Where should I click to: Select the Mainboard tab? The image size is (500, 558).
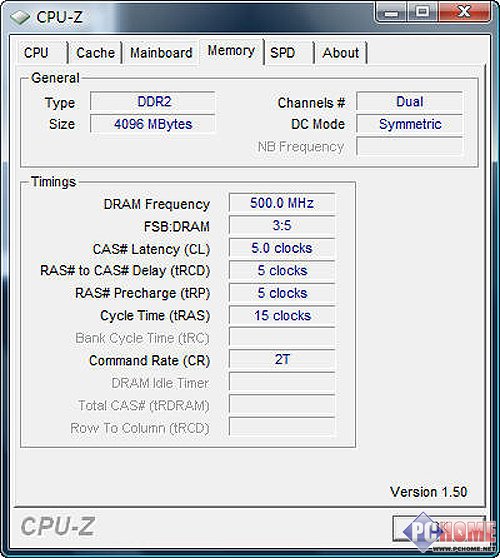pyautogui.click(x=161, y=53)
